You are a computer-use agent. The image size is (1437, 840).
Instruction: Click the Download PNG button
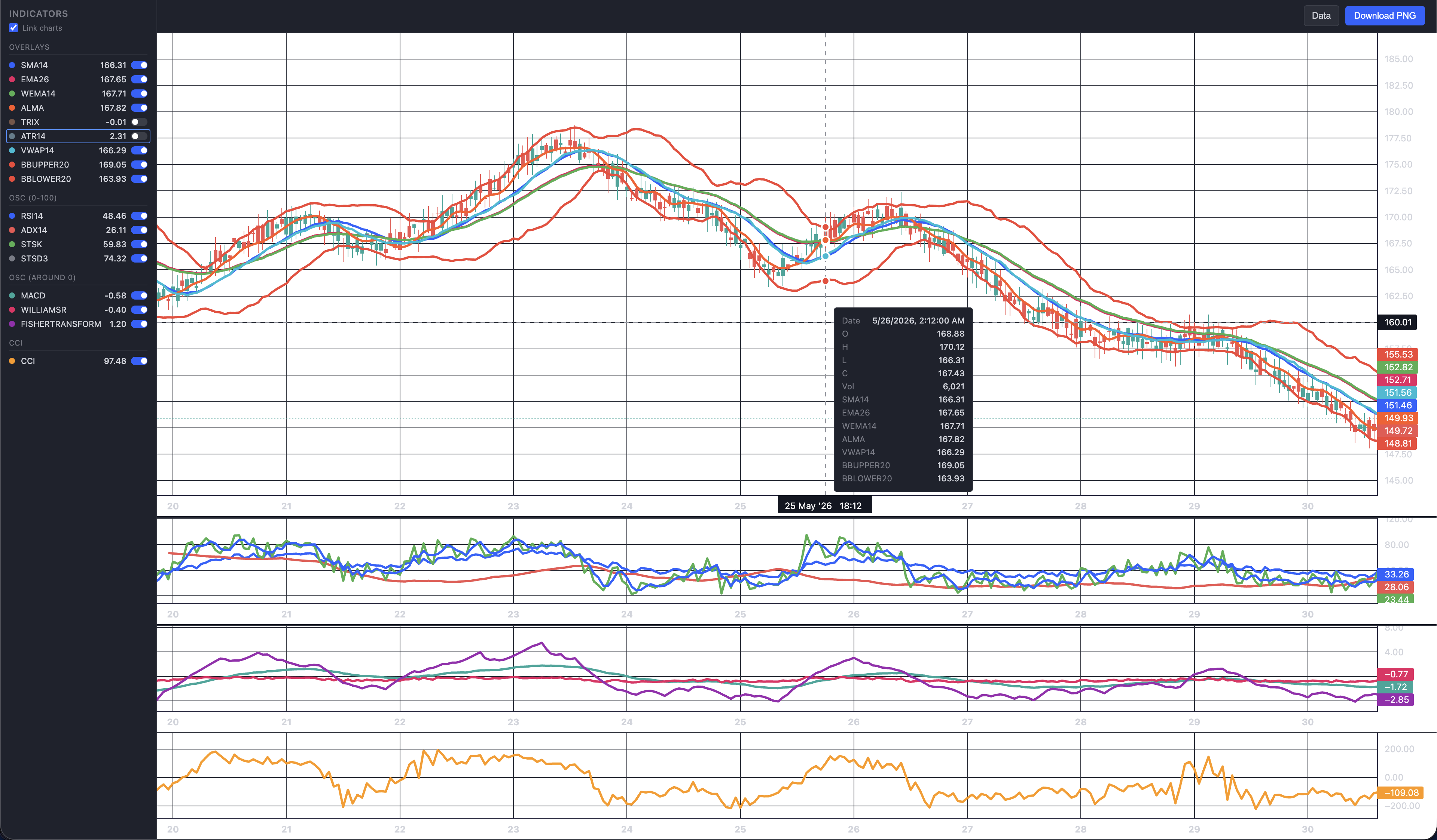click(x=1385, y=15)
